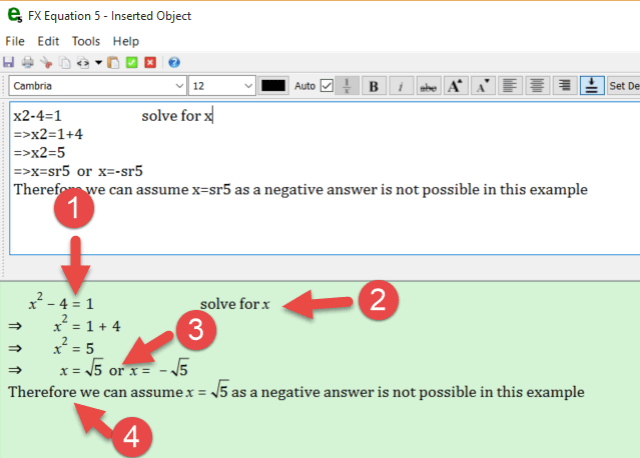Open the Tools menu
Viewport: 640px width, 458px height.
[86, 41]
